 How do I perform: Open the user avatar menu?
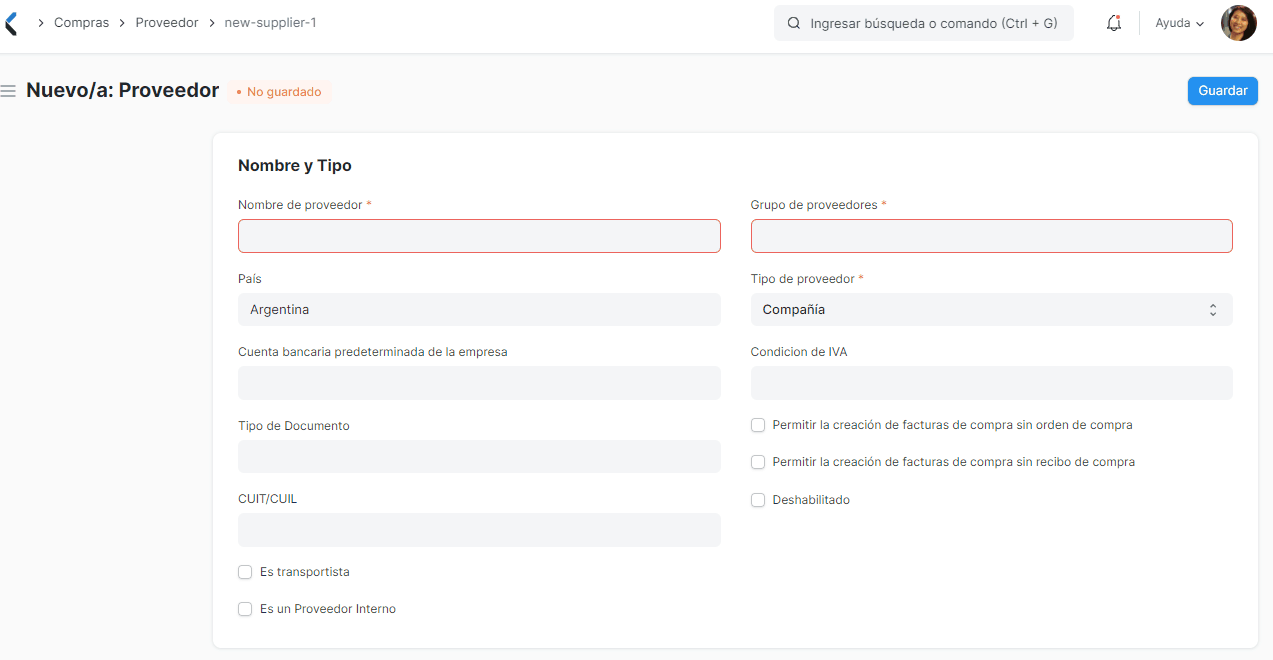click(1238, 23)
